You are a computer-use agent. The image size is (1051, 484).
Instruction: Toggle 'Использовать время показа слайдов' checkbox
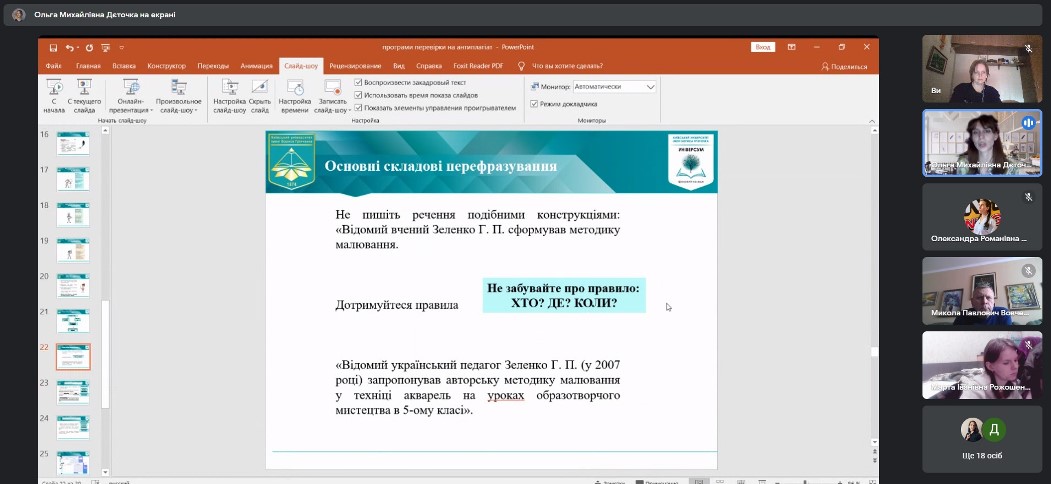tap(358, 95)
